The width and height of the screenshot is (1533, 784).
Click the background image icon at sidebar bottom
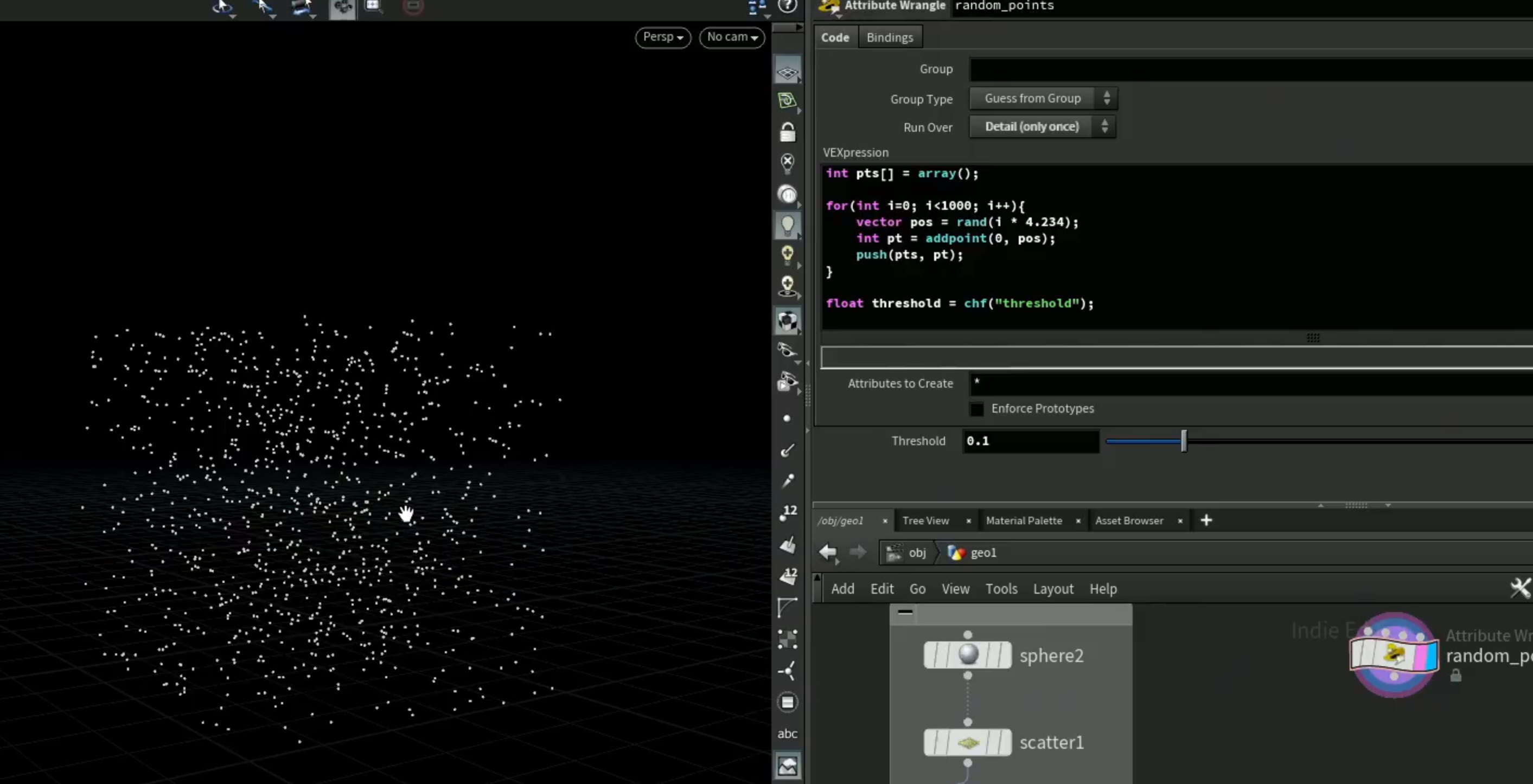(x=787, y=766)
